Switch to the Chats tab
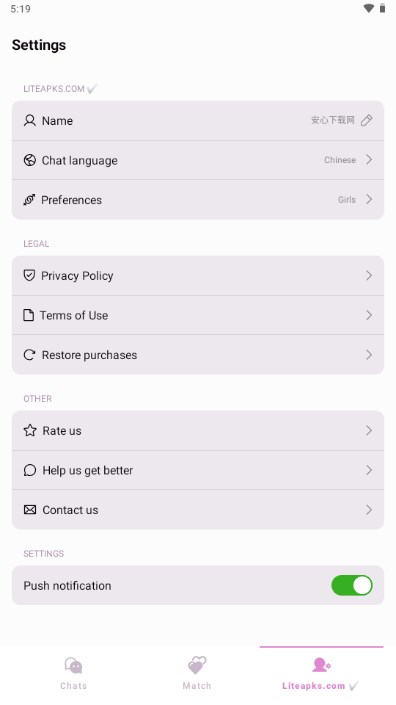Screen dimensions: 396x705 coord(73,673)
